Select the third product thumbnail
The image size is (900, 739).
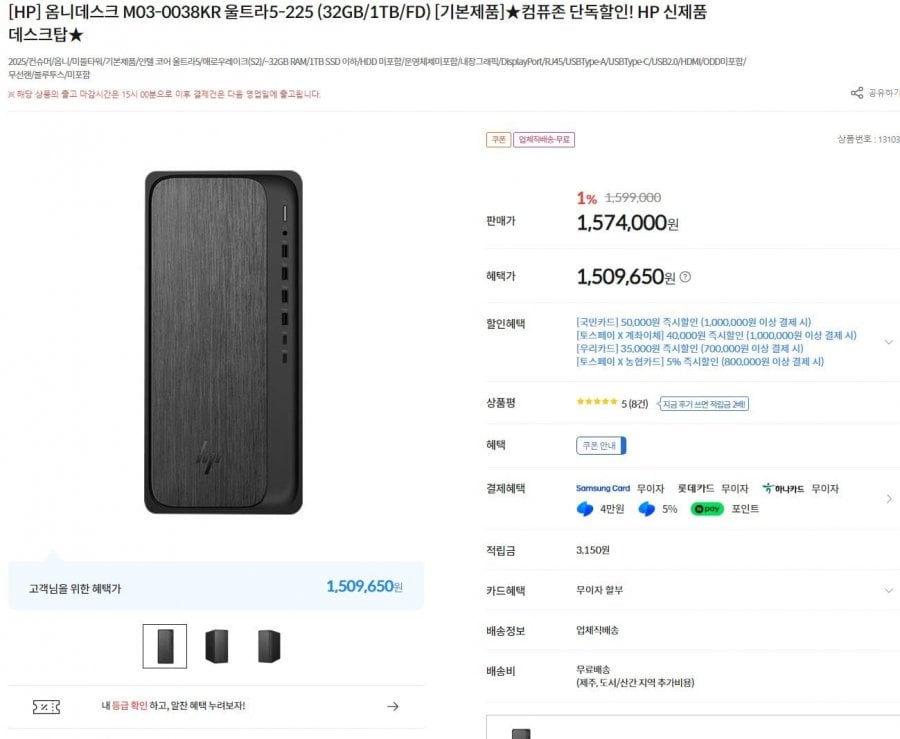(x=268, y=646)
